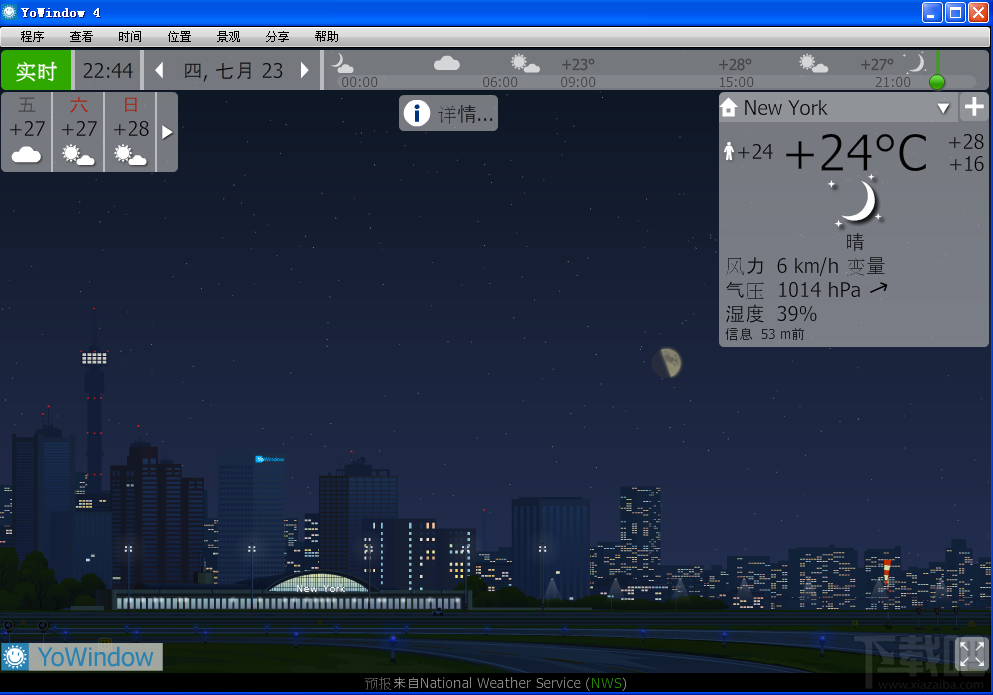
Task: Click the Saturday sun-cloud forecast icon
Action: pyautogui.click(x=79, y=155)
